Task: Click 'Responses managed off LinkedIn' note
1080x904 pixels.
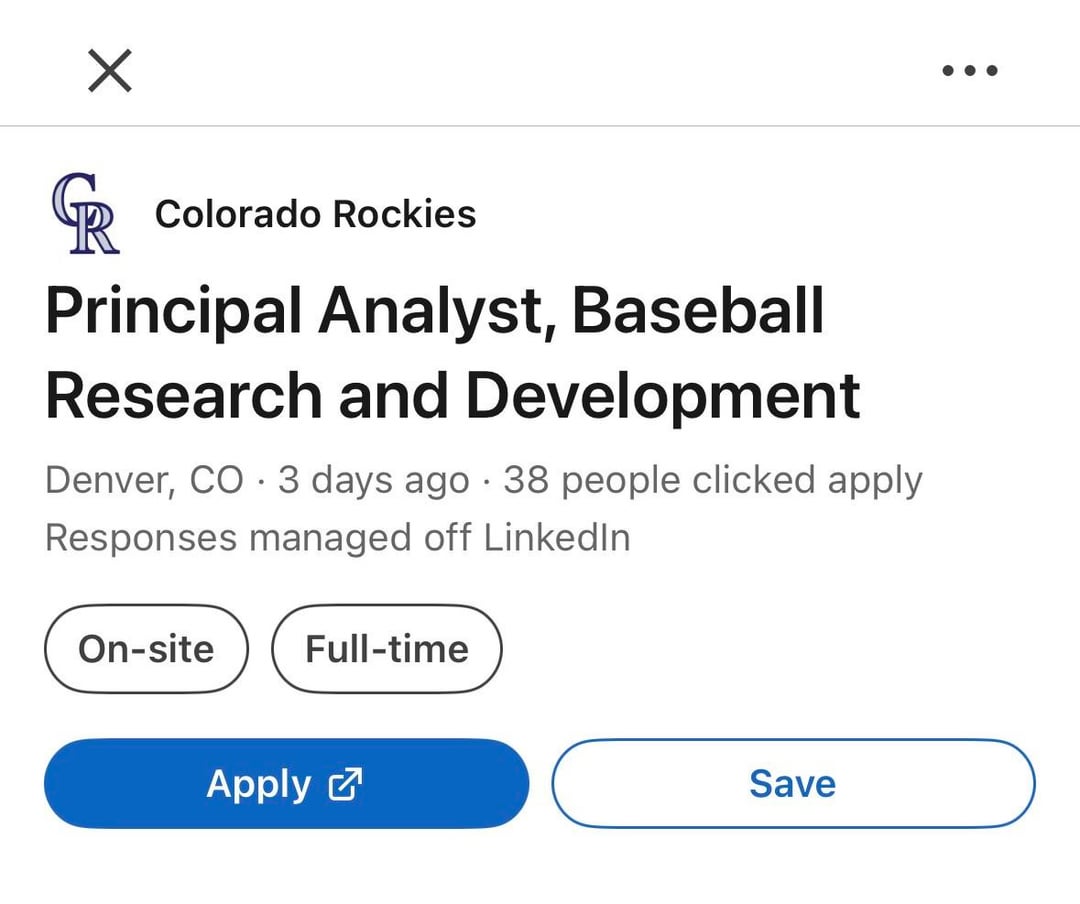Action: (337, 538)
